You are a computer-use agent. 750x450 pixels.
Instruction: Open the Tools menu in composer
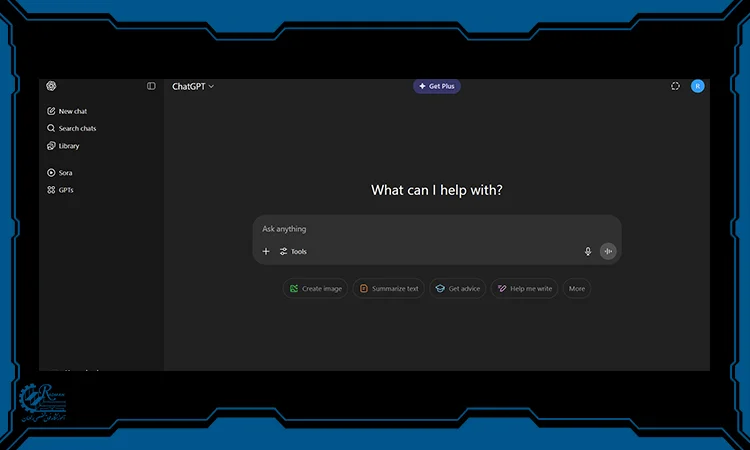tap(293, 252)
